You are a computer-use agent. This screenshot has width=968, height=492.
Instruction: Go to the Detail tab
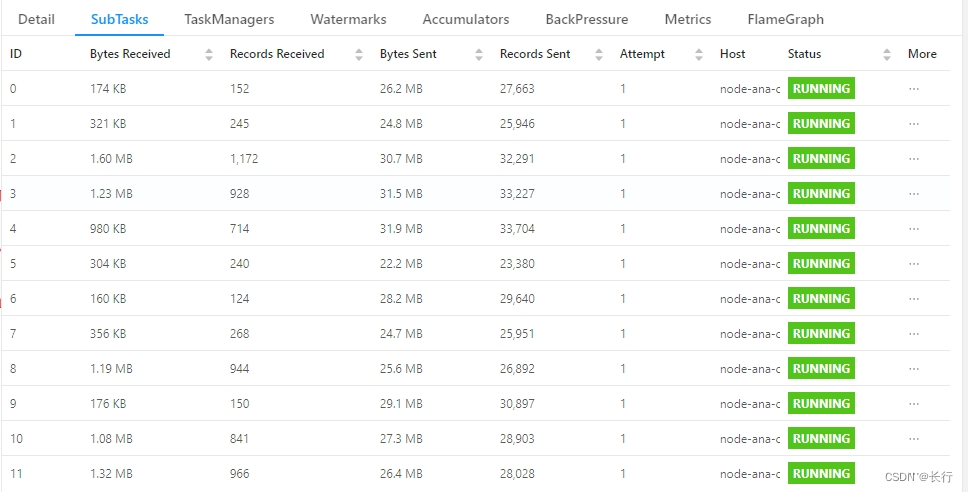pos(36,19)
